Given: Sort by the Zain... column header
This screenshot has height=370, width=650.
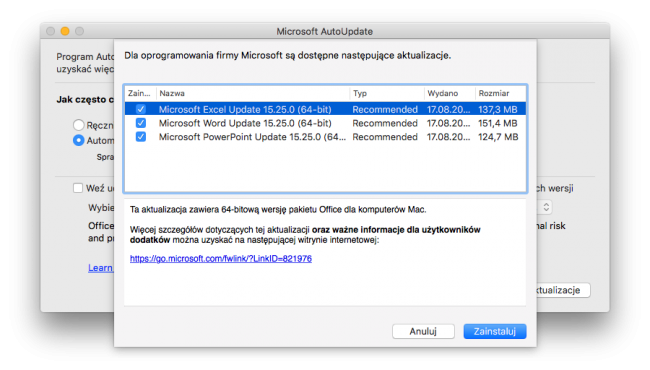Looking at the screenshot, I should 141,93.
